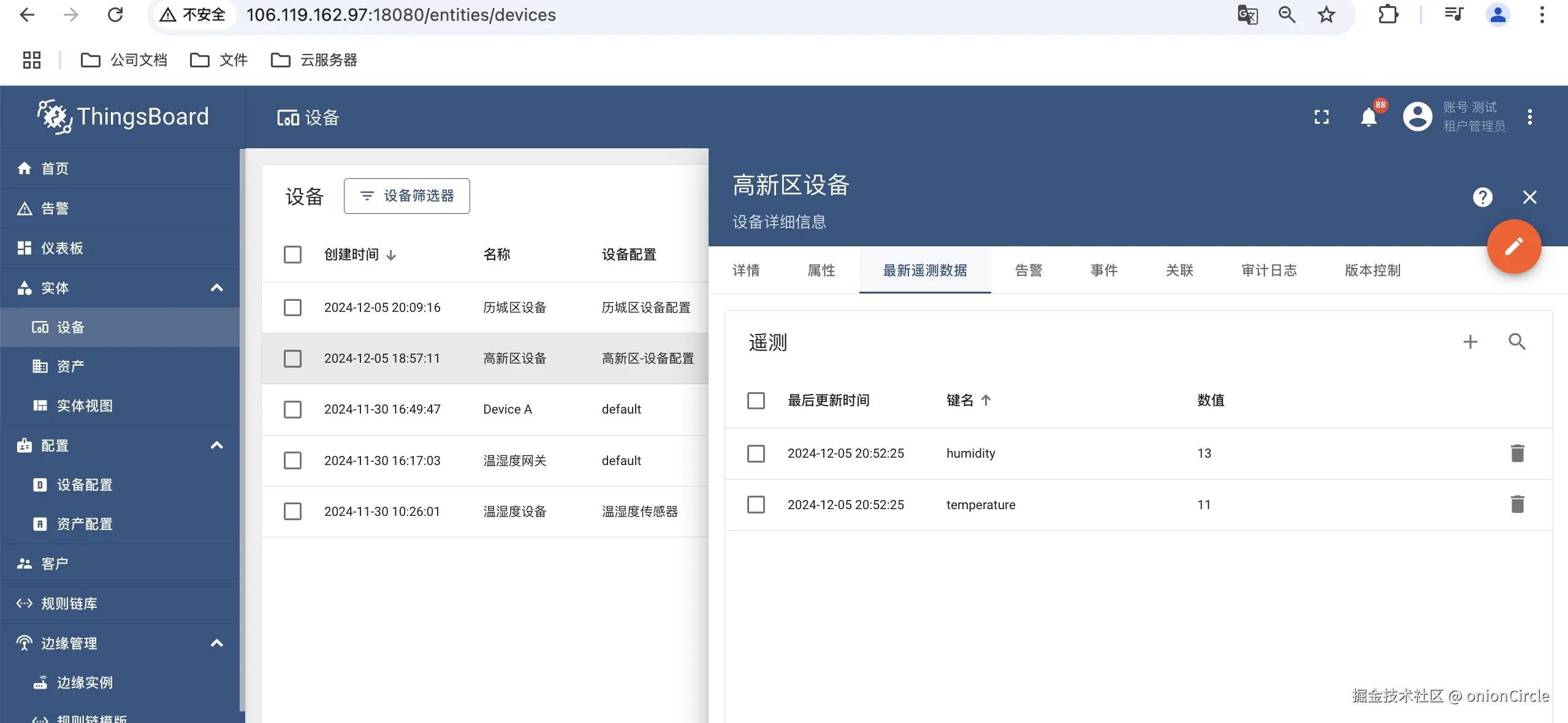This screenshot has width=1568, height=723.
Task: Tick checkbox for Device A row
Action: pyautogui.click(x=292, y=409)
